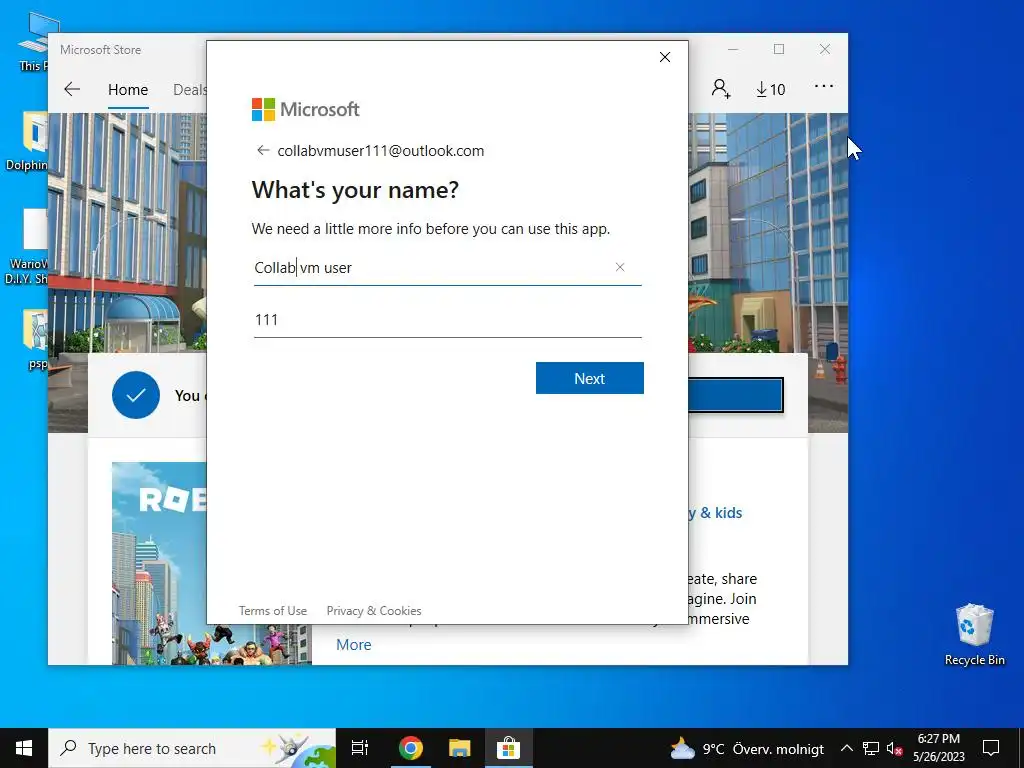Open the weather widget showing 9°C

(x=747, y=748)
